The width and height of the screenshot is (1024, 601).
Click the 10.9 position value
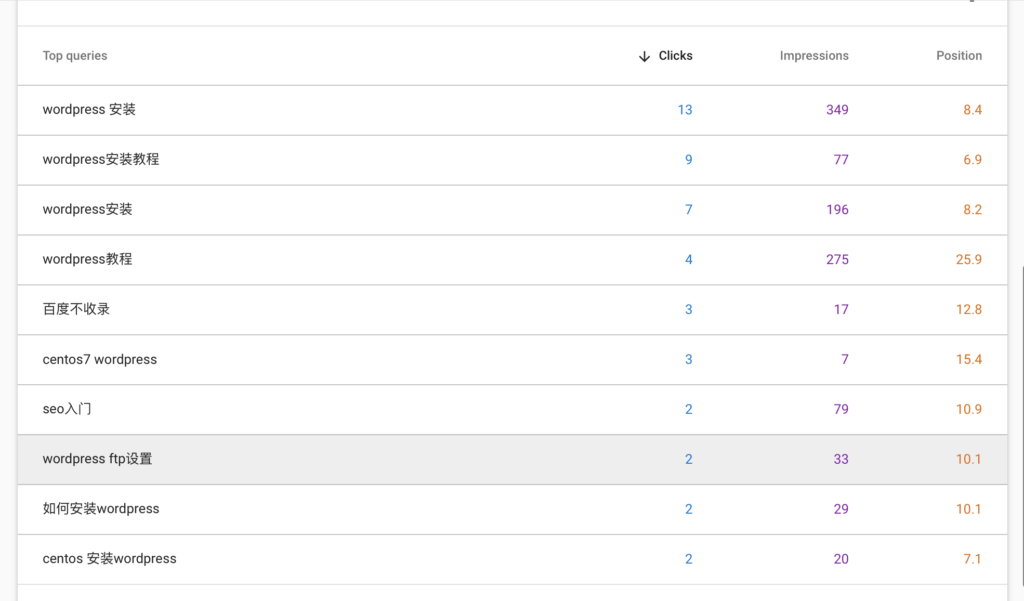click(x=969, y=410)
